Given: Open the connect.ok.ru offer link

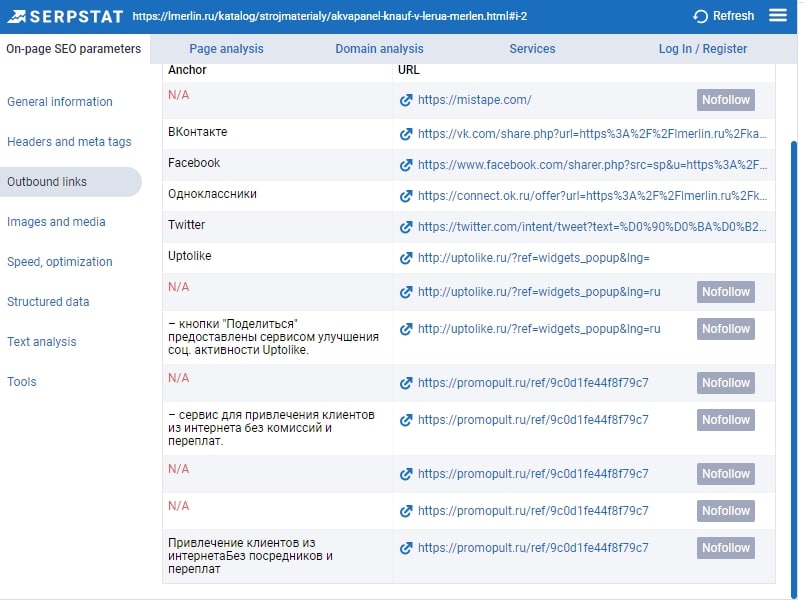Looking at the screenshot, I should [592, 195].
